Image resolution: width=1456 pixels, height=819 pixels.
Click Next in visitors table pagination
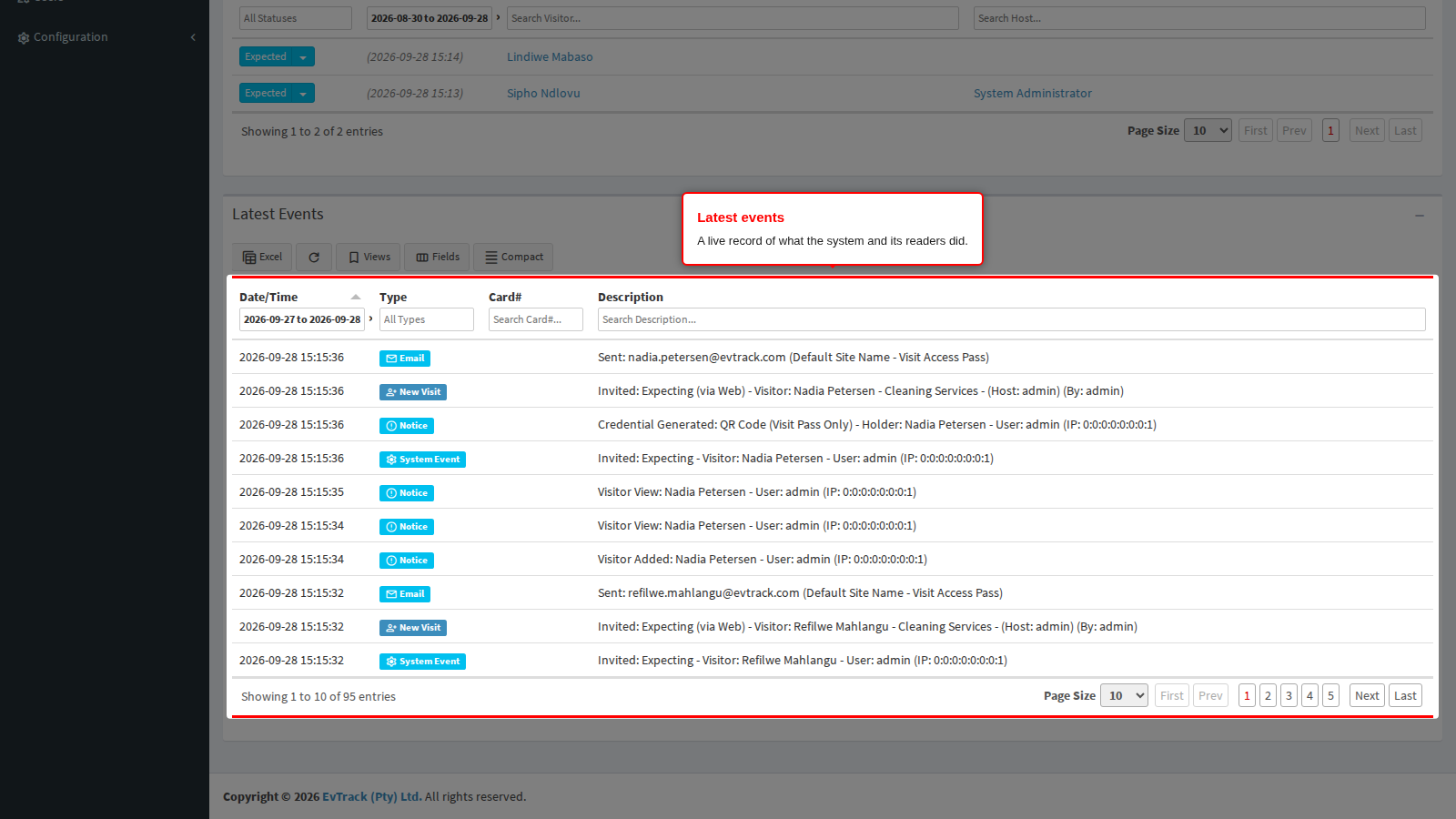click(1367, 130)
